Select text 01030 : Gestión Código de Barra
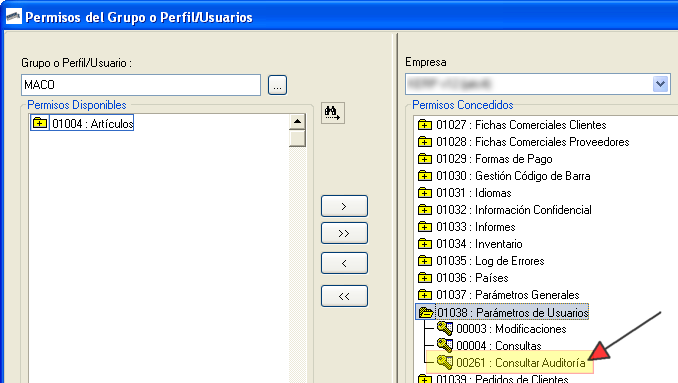Viewport: 678px width, 383px height. (513, 176)
